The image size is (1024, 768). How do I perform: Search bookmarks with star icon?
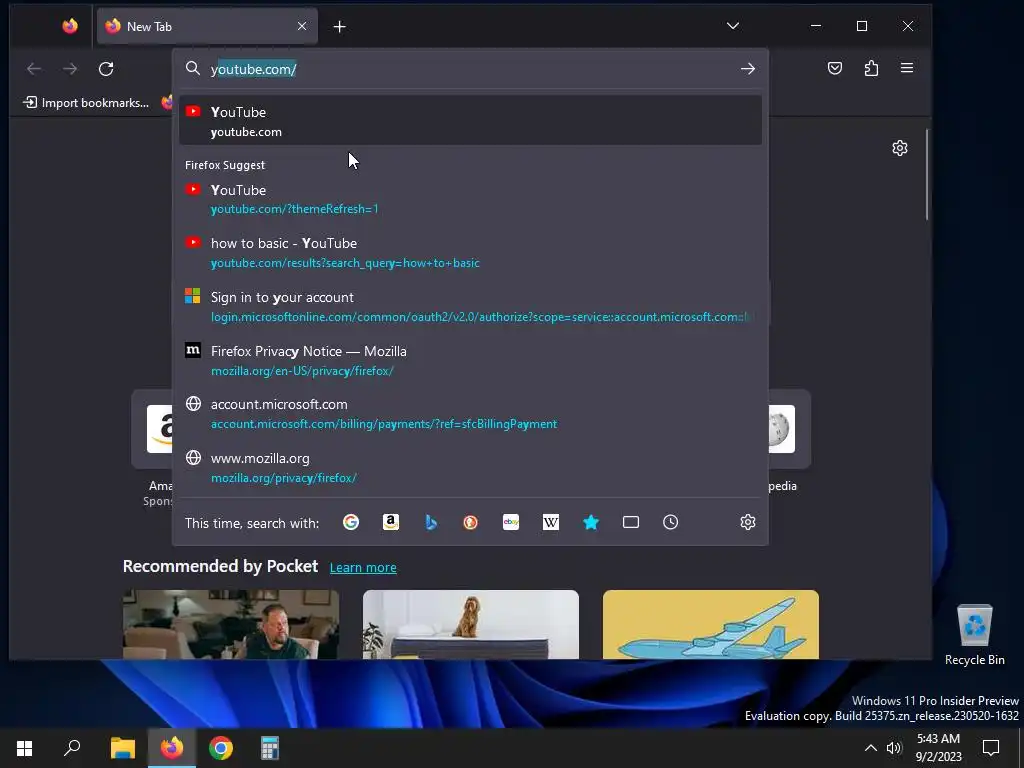click(591, 522)
